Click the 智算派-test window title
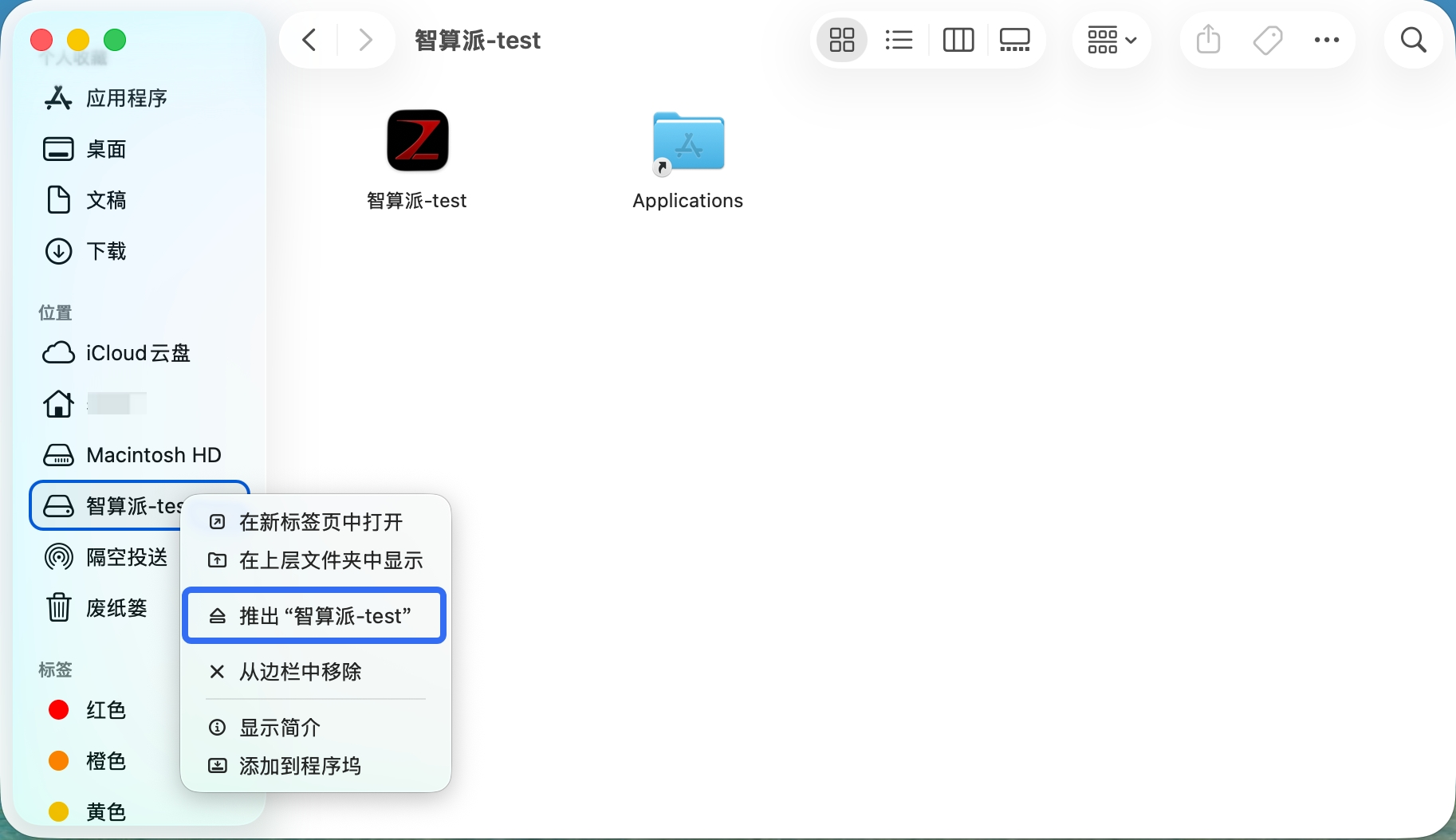Screen dimensions: 1456x840 (478, 40)
